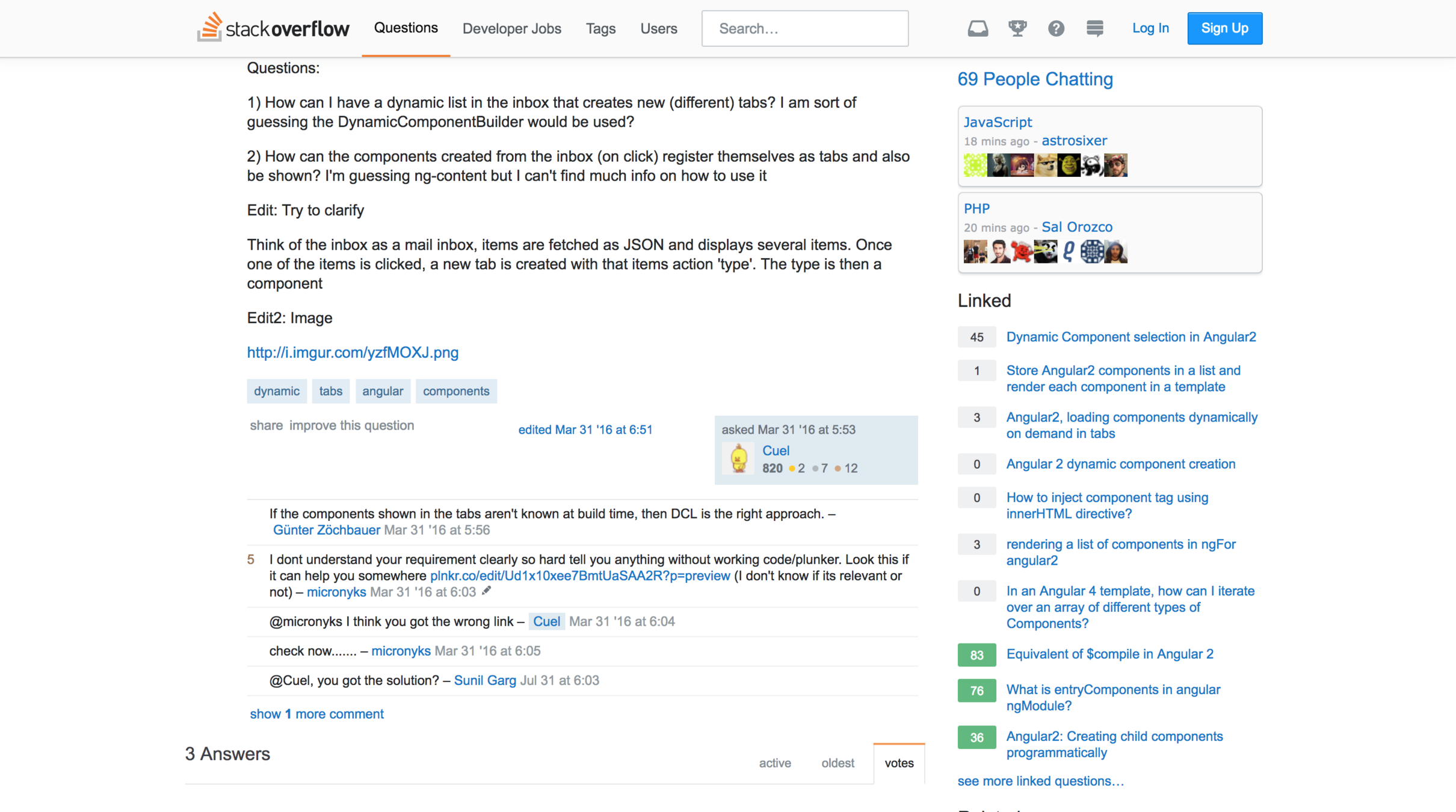Image resolution: width=1456 pixels, height=812 pixels.
Task: Open the Tags navigation item
Action: coord(600,28)
